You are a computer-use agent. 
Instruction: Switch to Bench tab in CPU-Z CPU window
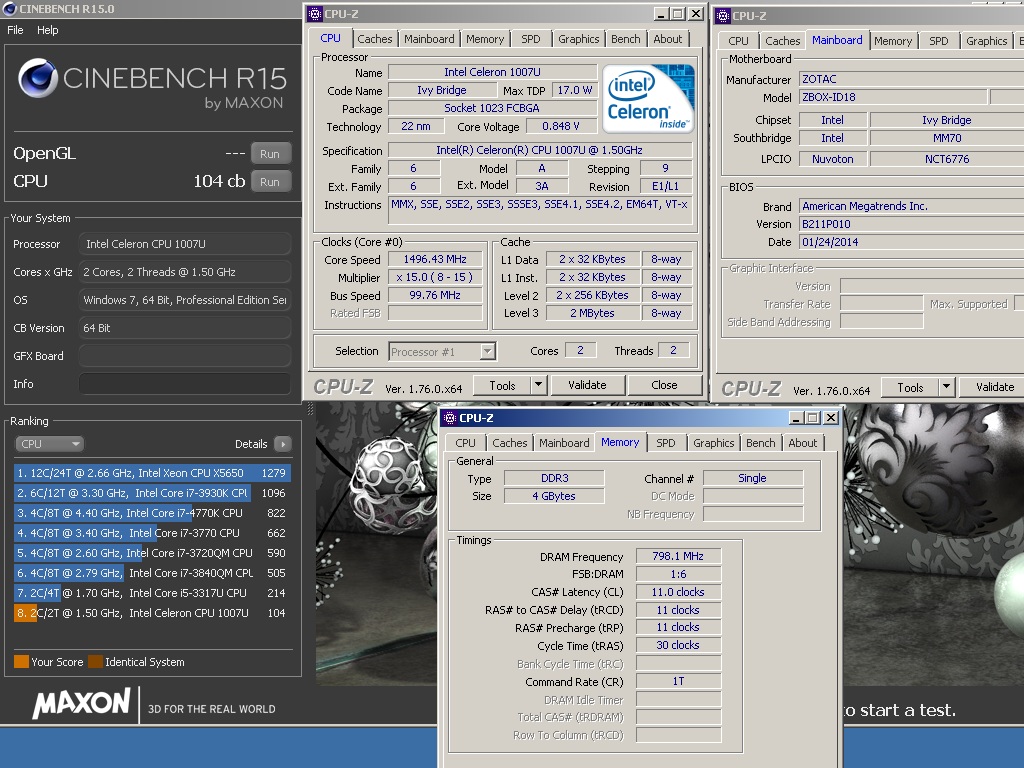626,39
